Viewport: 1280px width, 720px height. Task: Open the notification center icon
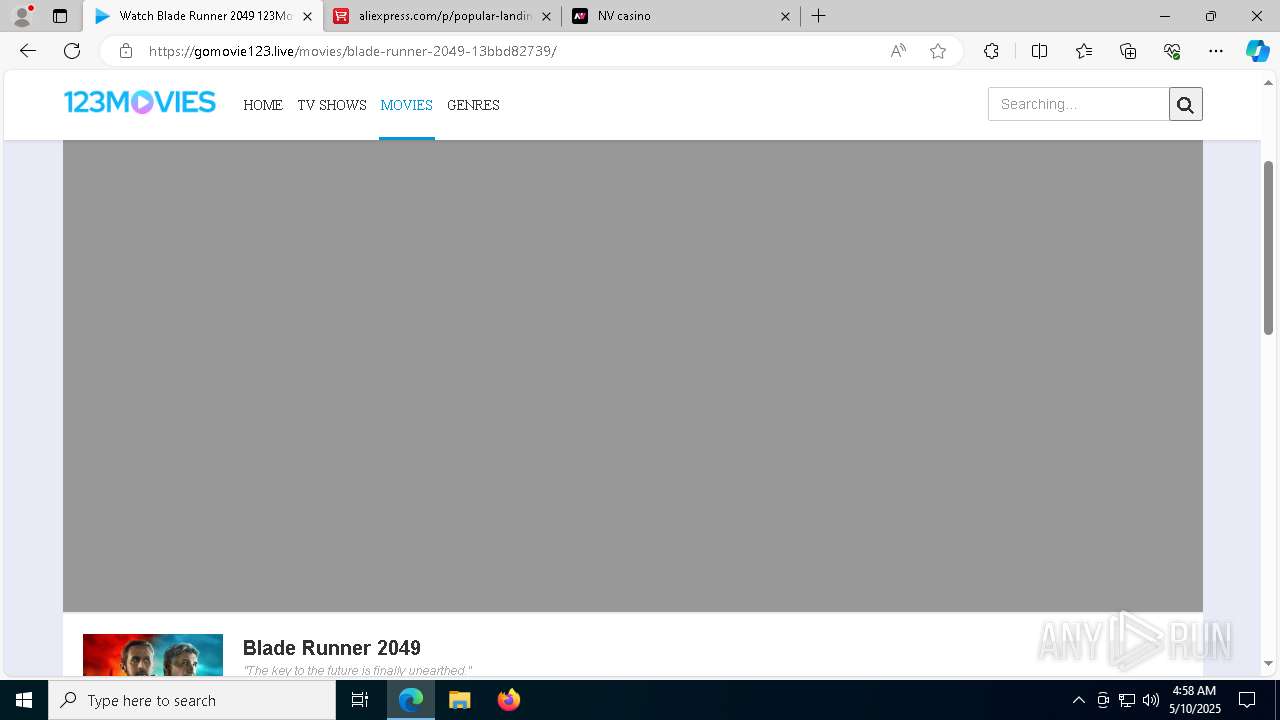click(1247, 700)
